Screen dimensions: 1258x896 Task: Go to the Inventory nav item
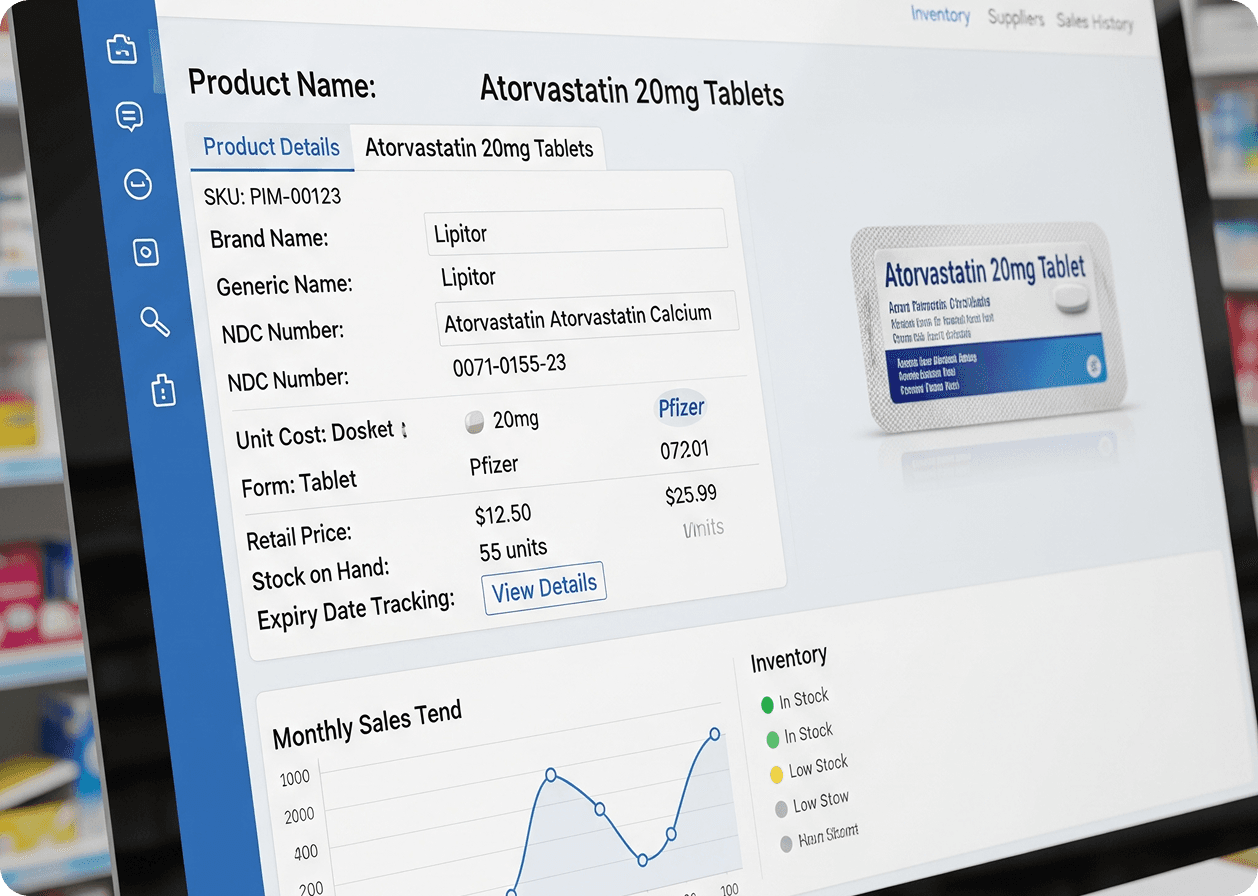[x=940, y=15]
